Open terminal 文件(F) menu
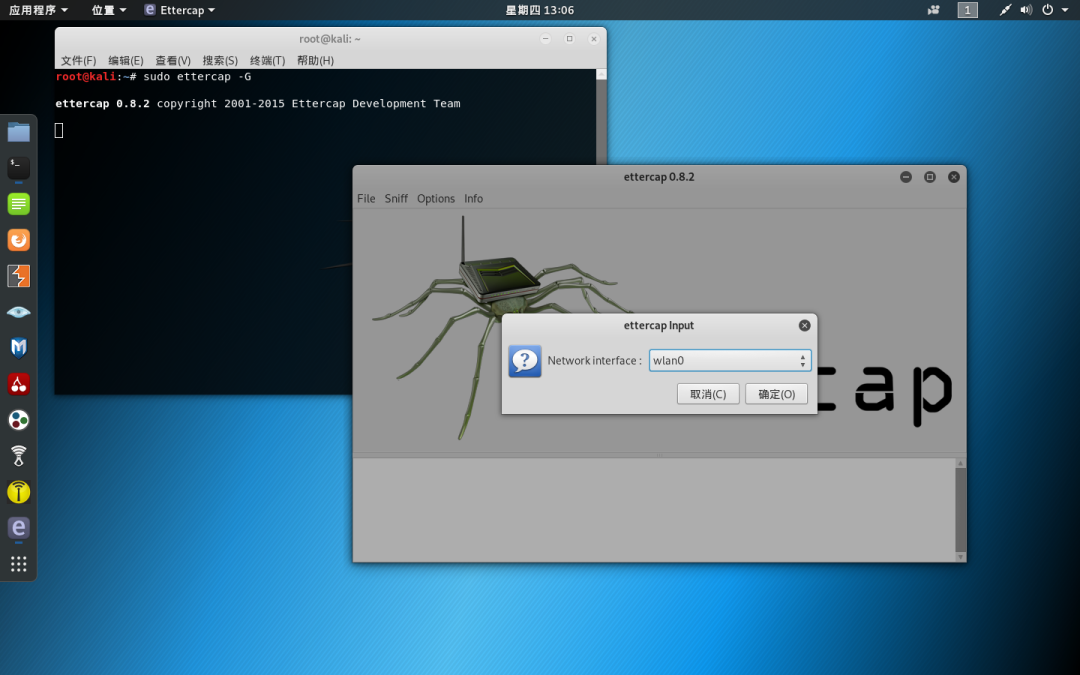This screenshot has width=1080, height=675. click(x=79, y=61)
